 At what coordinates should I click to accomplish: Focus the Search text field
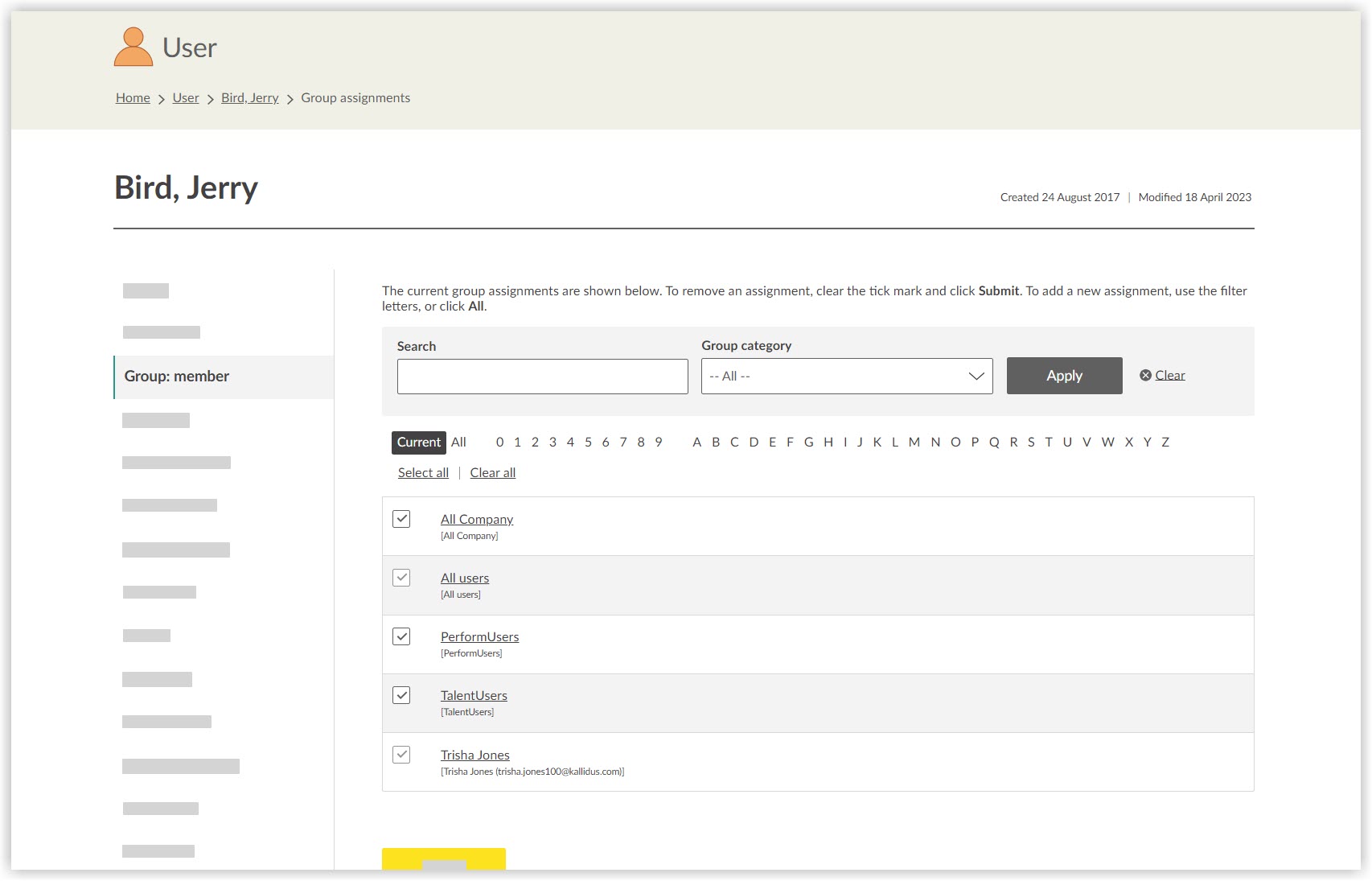[542, 377]
